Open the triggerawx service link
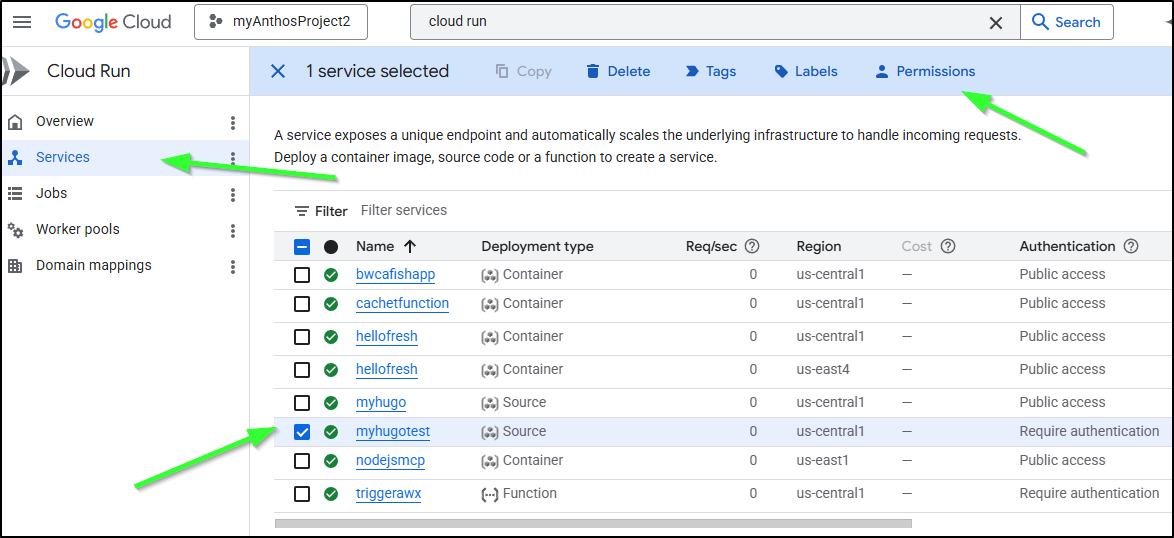The width and height of the screenshot is (1174, 538). [x=388, y=494]
